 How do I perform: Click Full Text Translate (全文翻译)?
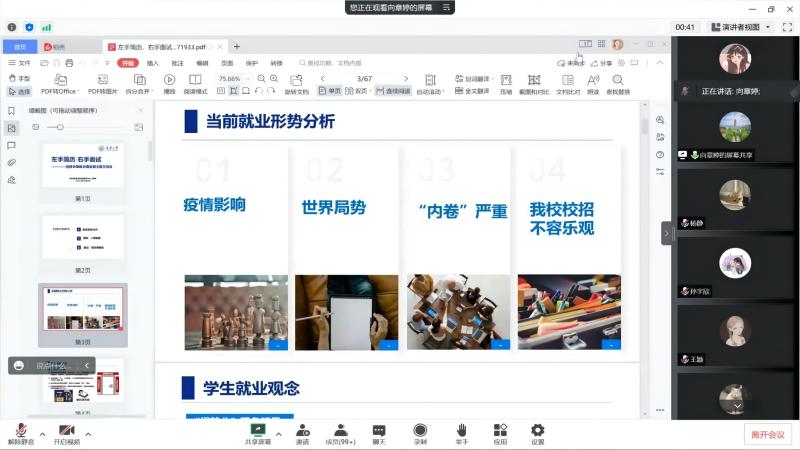[472, 91]
